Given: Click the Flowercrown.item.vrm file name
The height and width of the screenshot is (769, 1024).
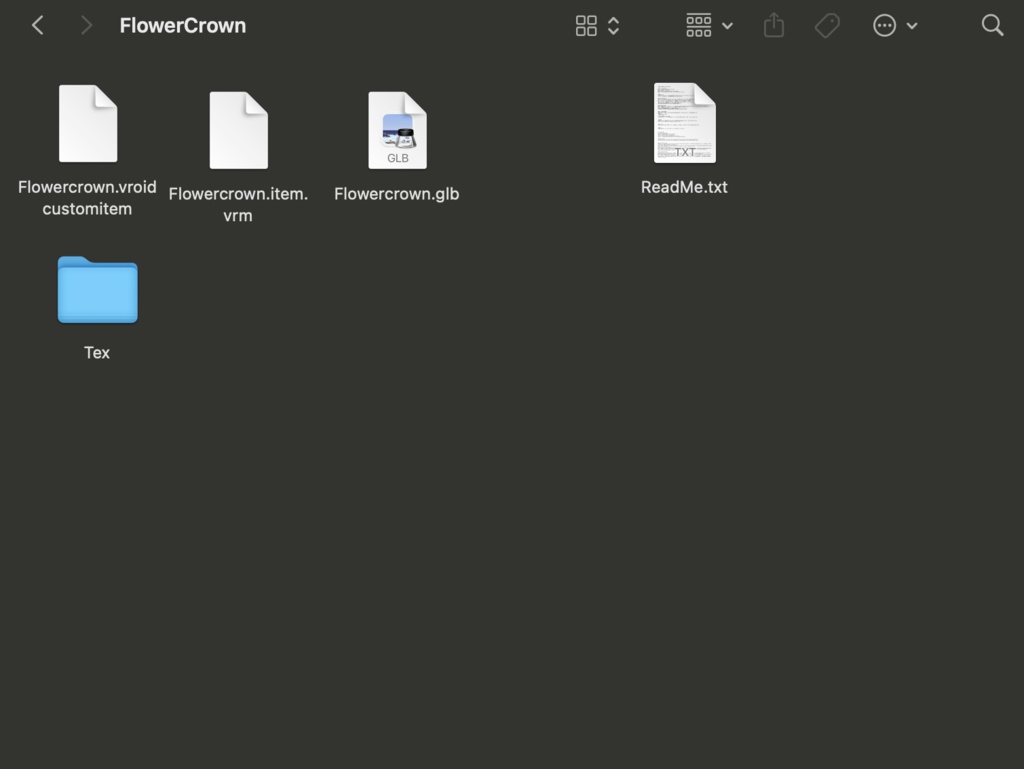Looking at the screenshot, I should click(238, 204).
